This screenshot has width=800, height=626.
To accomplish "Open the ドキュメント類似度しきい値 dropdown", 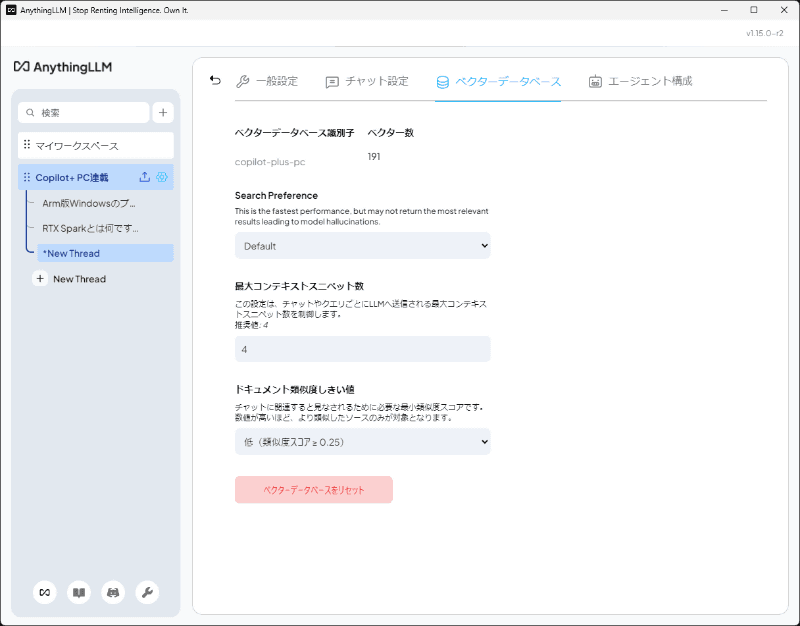I will click(363, 442).
